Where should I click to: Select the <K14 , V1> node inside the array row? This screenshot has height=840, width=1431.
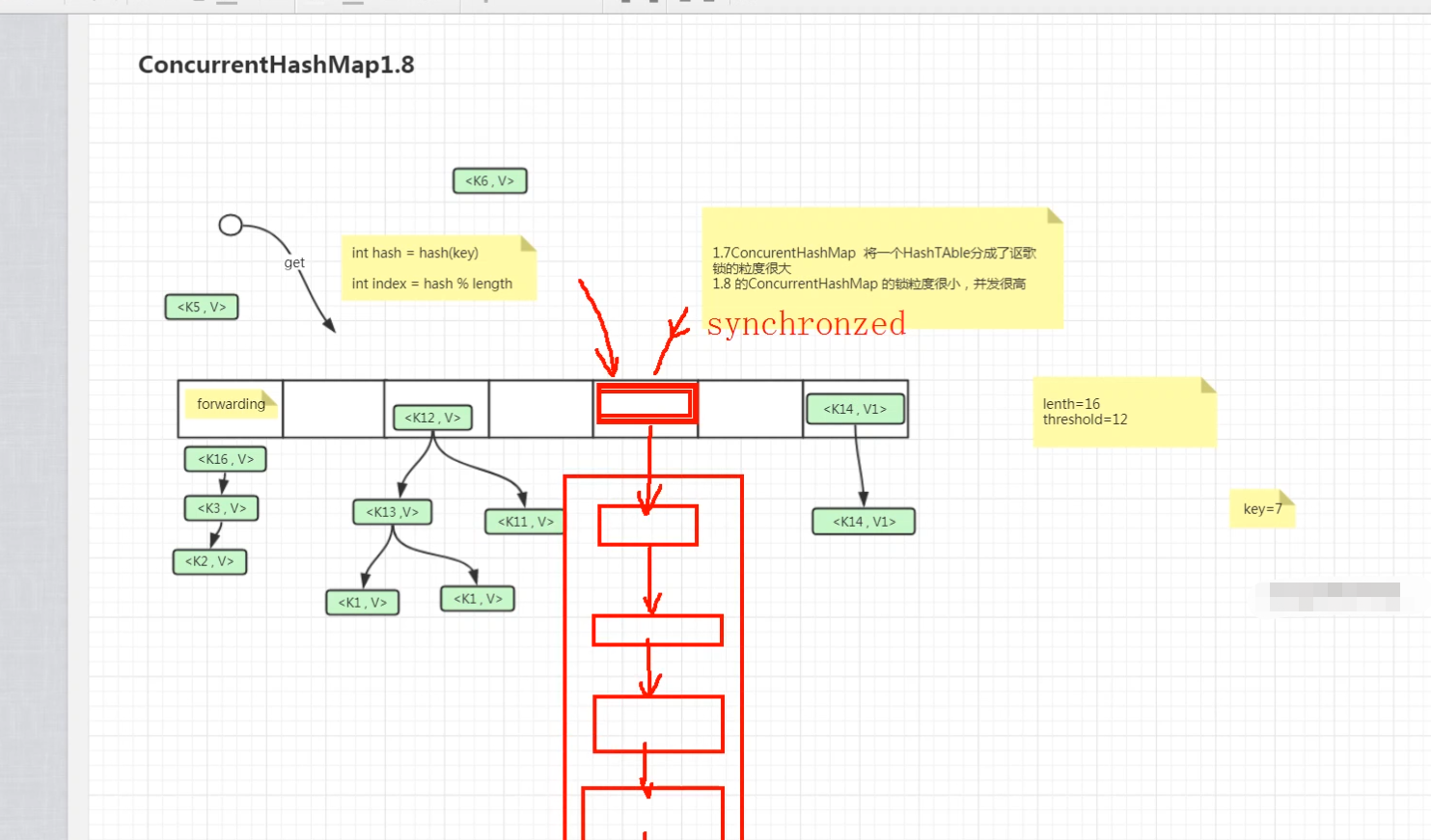tap(855, 409)
